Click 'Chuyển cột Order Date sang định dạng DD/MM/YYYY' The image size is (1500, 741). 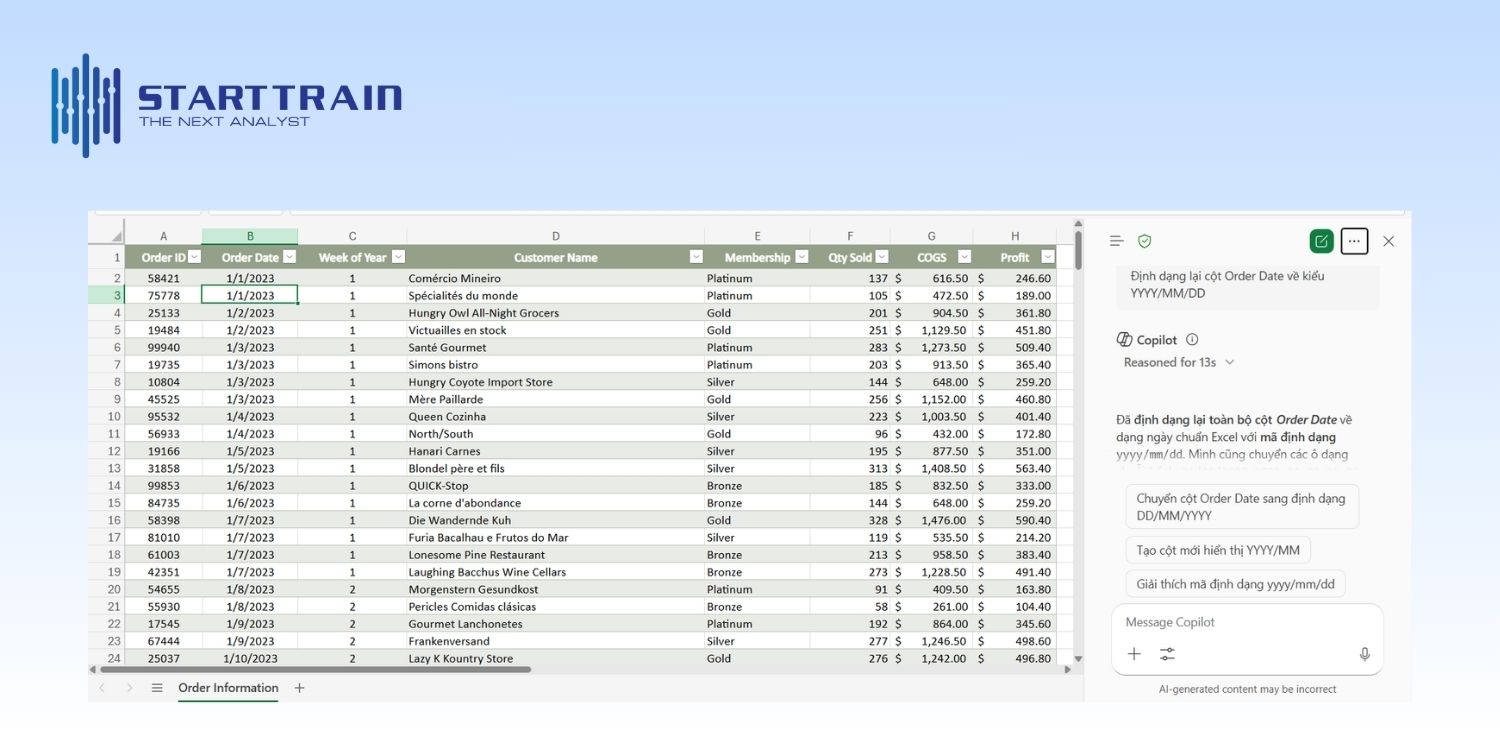[x=1242, y=506]
